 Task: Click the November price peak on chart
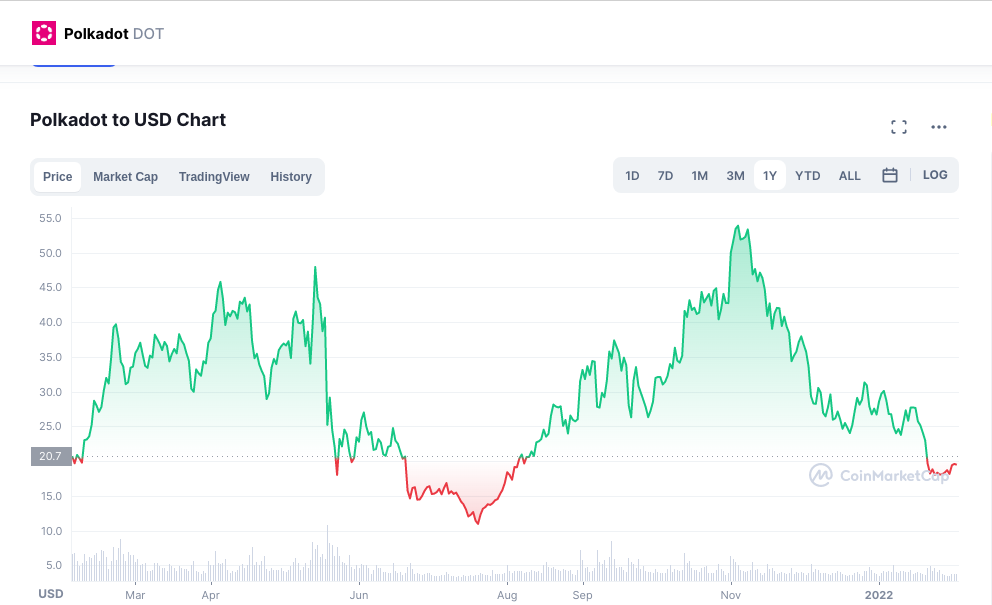[x=738, y=227]
